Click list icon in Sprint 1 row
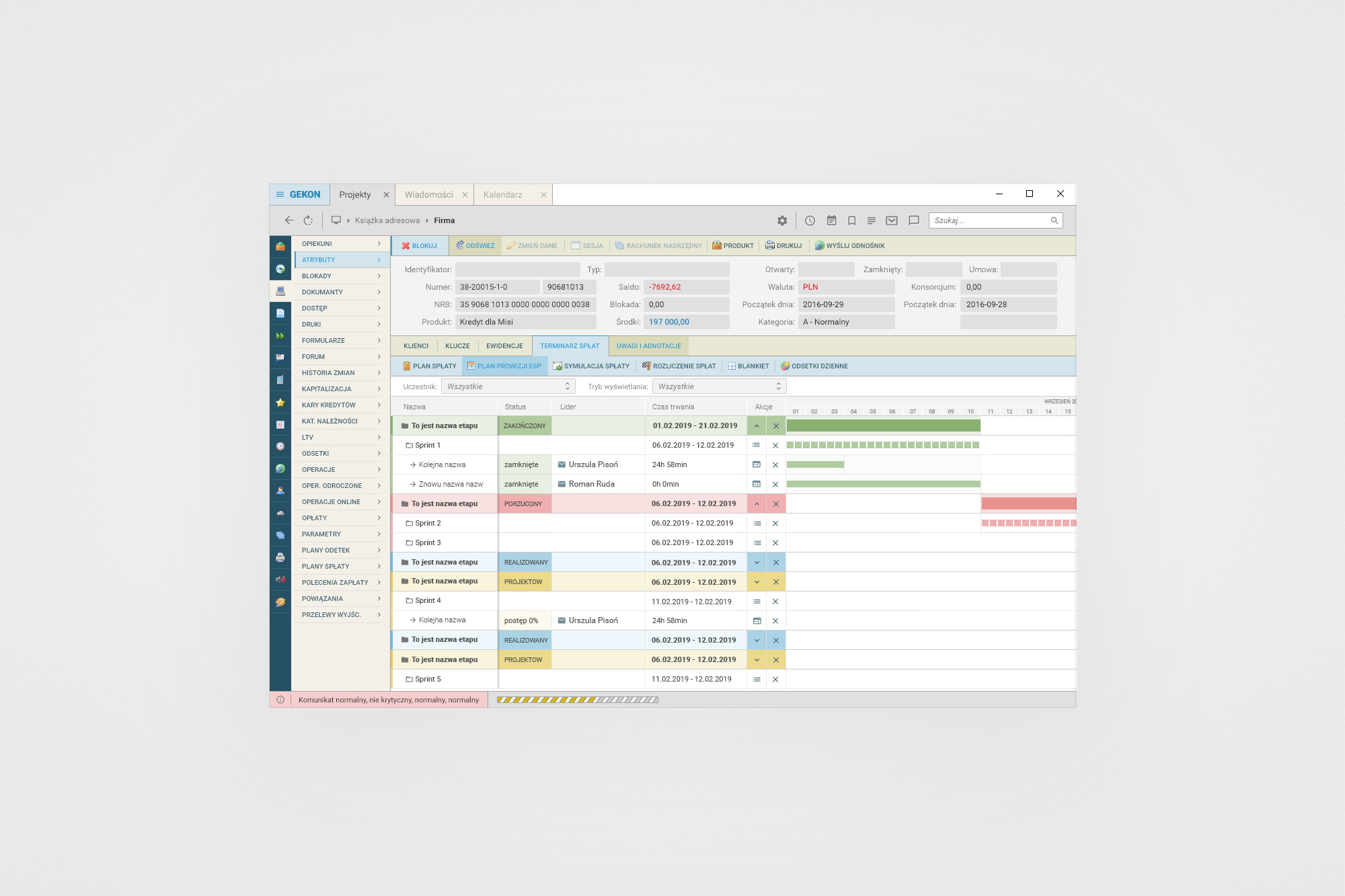This screenshot has width=1345, height=896. pyautogui.click(x=757, y=445)
